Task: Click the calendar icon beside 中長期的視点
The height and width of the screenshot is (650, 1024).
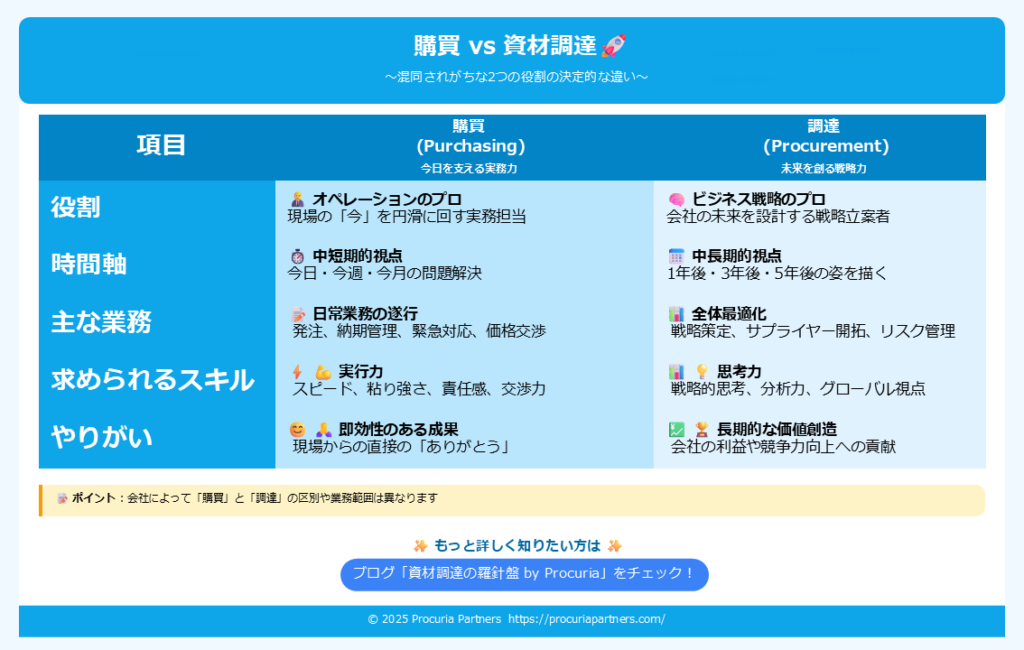Action: (x=676, y=256)
